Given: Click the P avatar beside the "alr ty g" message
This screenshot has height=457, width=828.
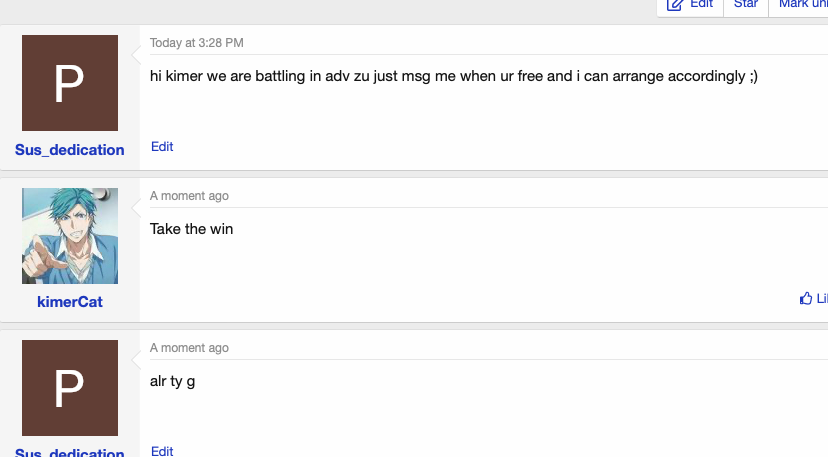Looking at the screenshot, I should 70,388.
